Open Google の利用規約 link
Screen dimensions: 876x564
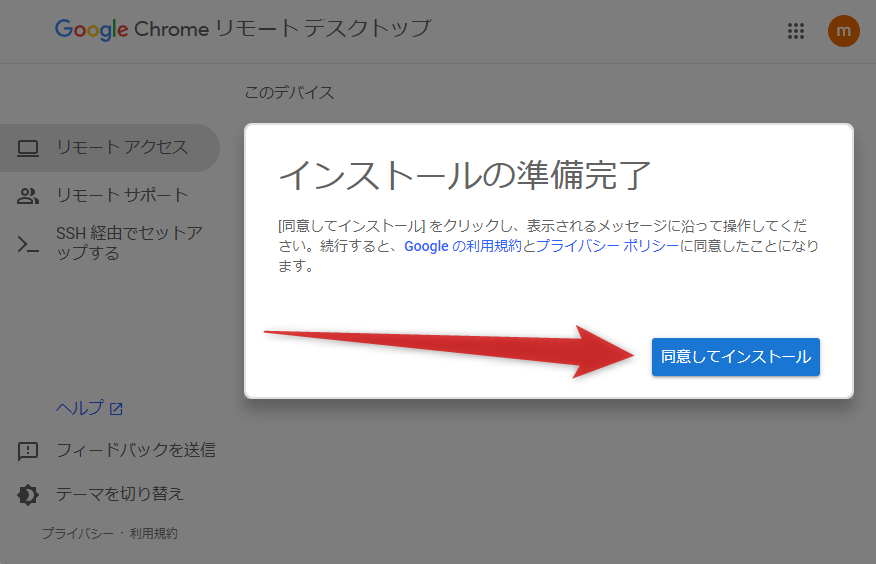(x=463, y=246)
